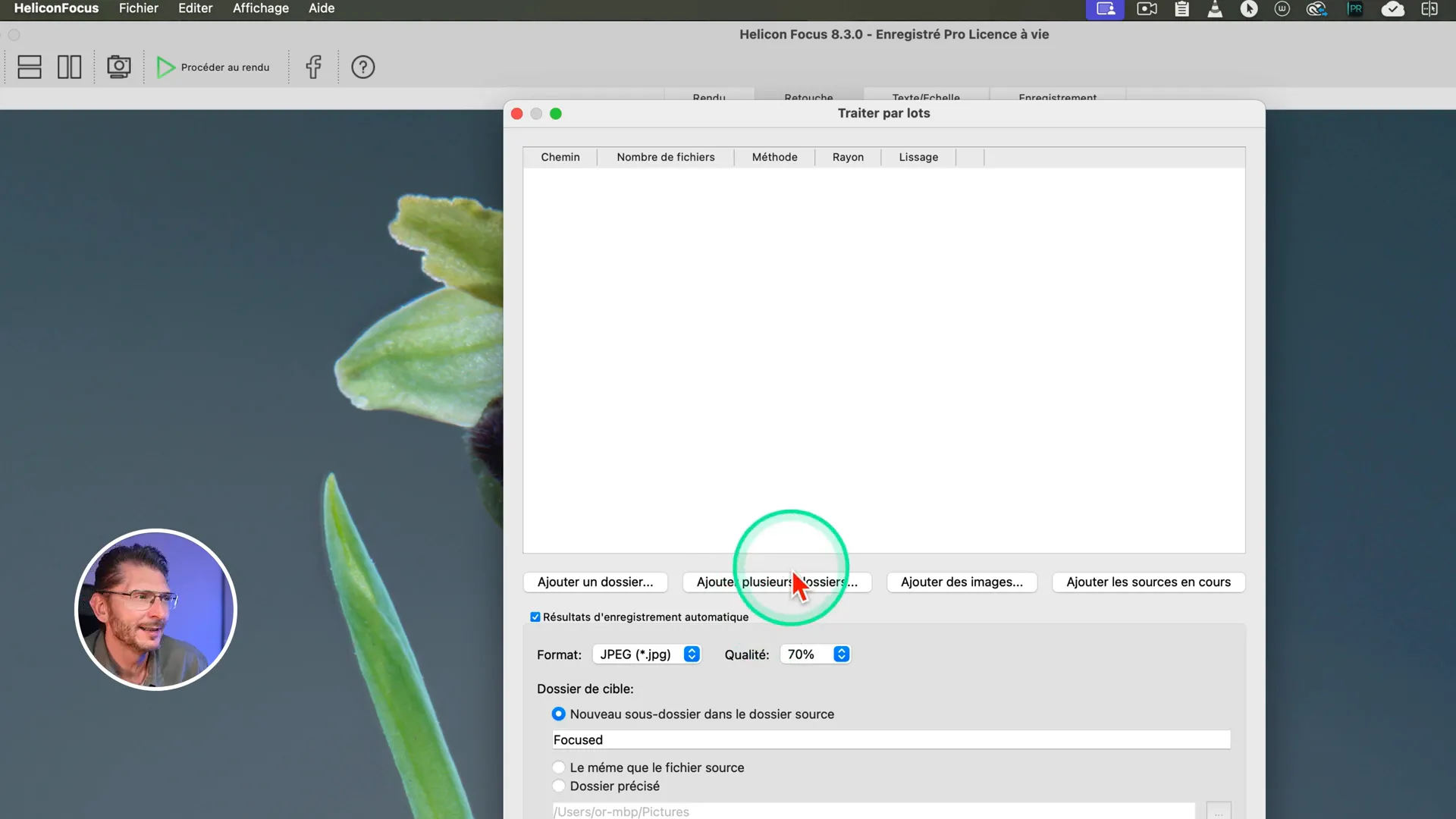The image size is (1456, 819).
Task: Switch to the Enregistrement tab
Action: tap(1058, 96)
